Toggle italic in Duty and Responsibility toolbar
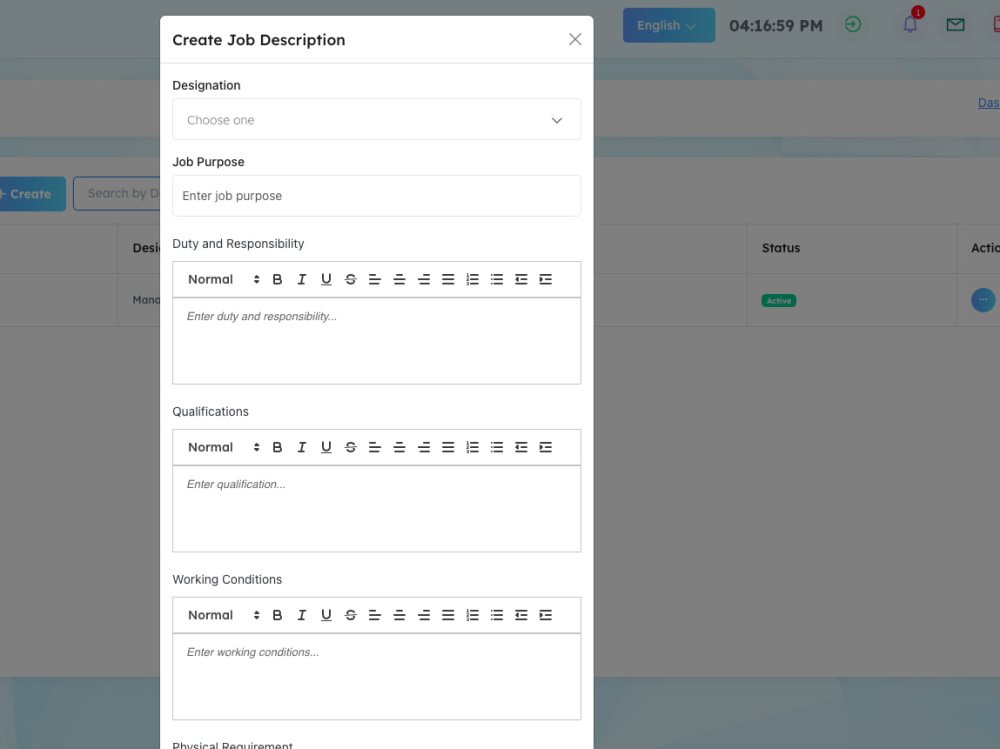The width and height of the screenshot is (1000, 749). [302, 279]
